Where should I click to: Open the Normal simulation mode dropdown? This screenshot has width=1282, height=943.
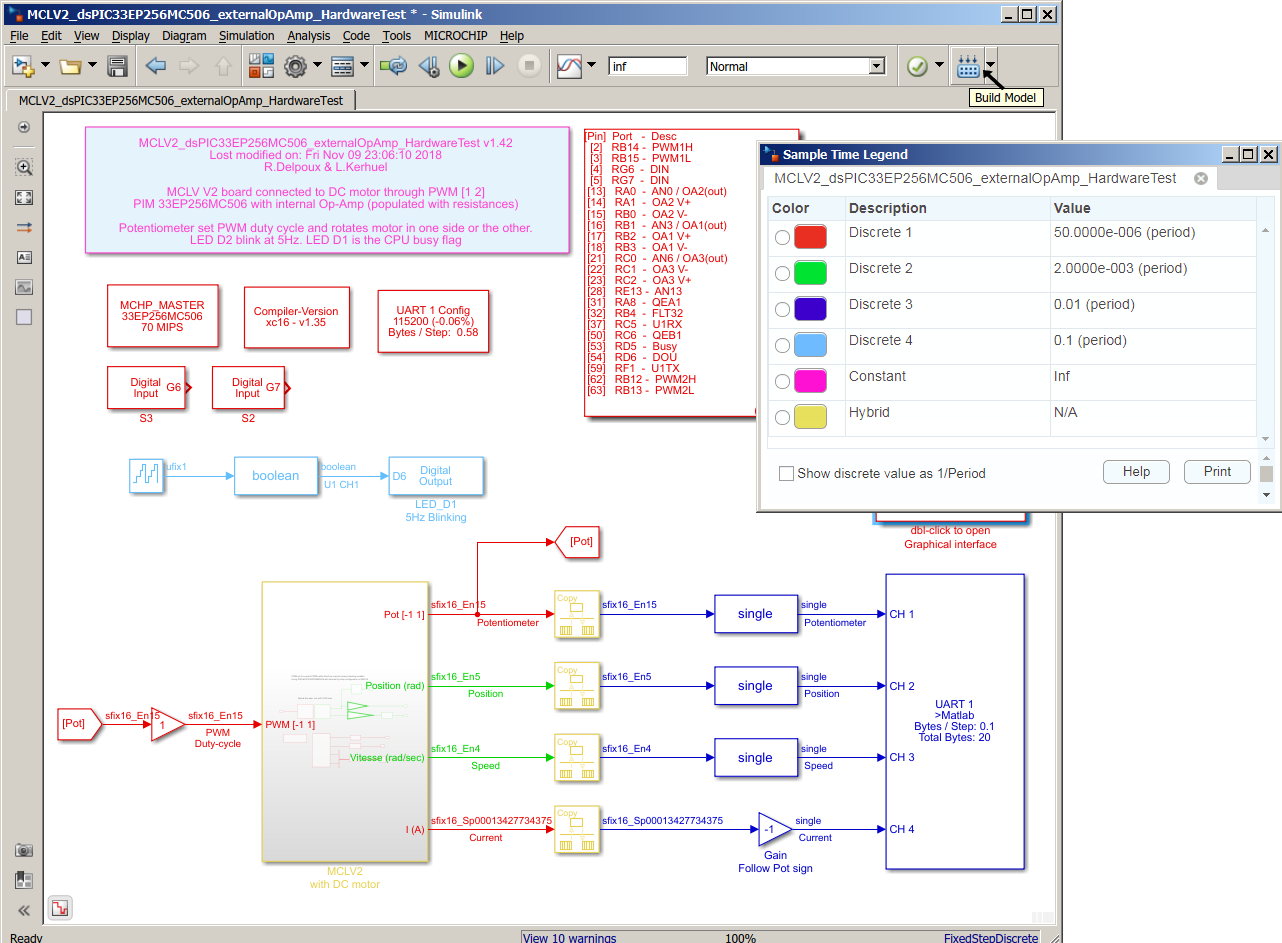[x=876, y=67]
